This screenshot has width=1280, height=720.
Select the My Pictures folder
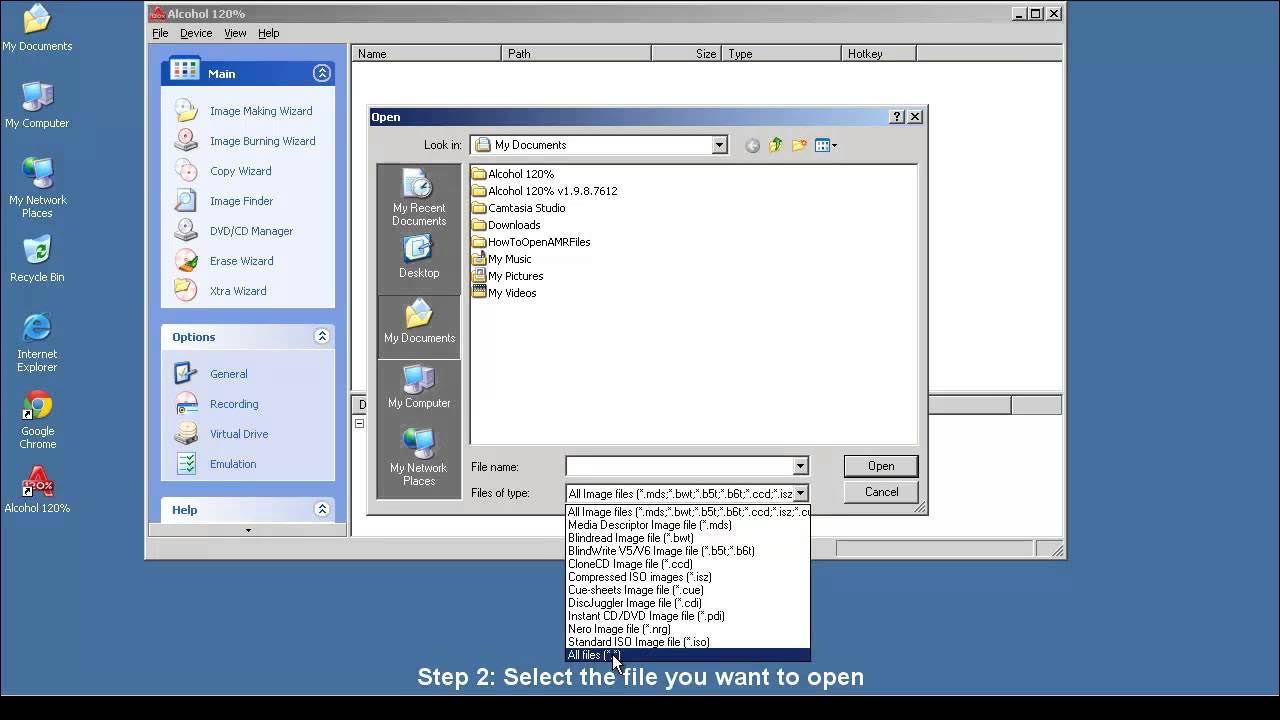508,276
